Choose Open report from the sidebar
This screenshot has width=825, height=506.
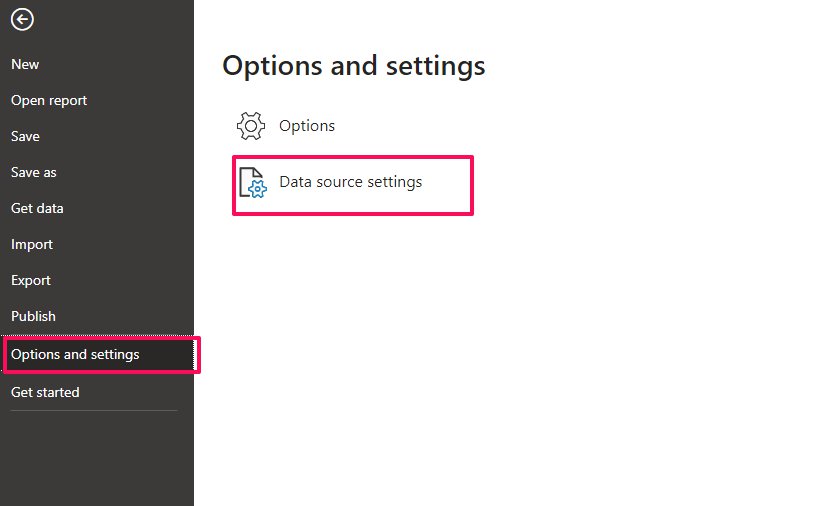[49, 100]
